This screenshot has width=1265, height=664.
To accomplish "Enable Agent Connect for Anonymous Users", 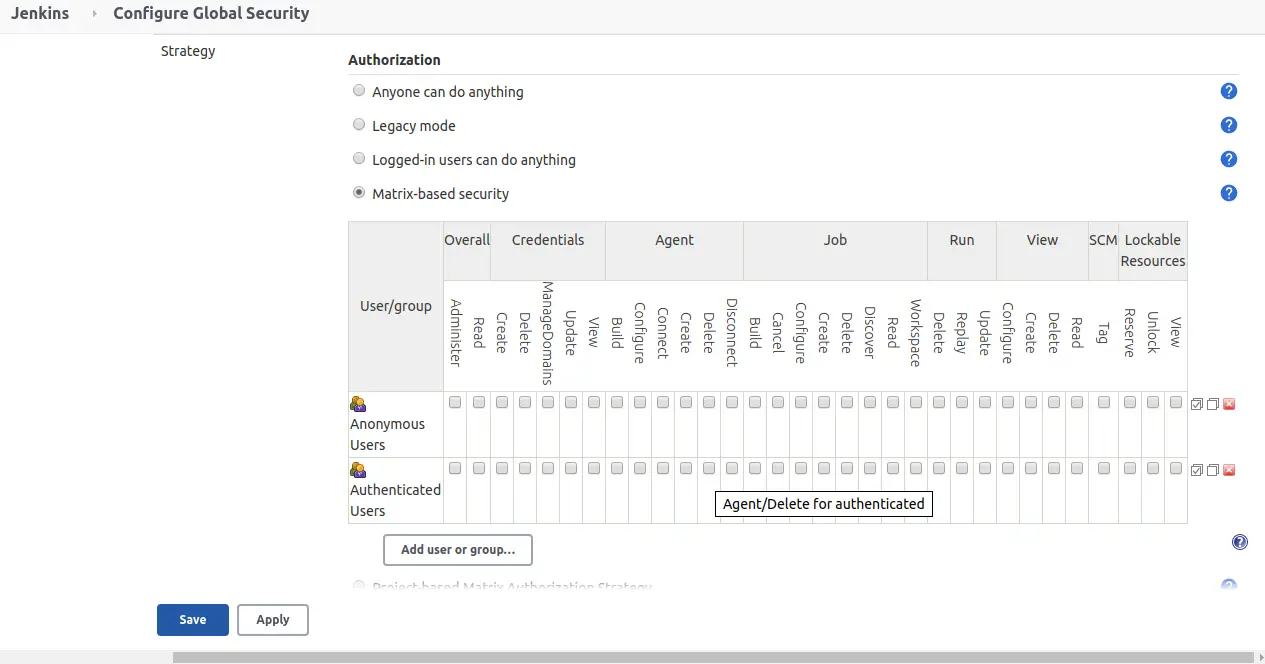I will [663, 402].
